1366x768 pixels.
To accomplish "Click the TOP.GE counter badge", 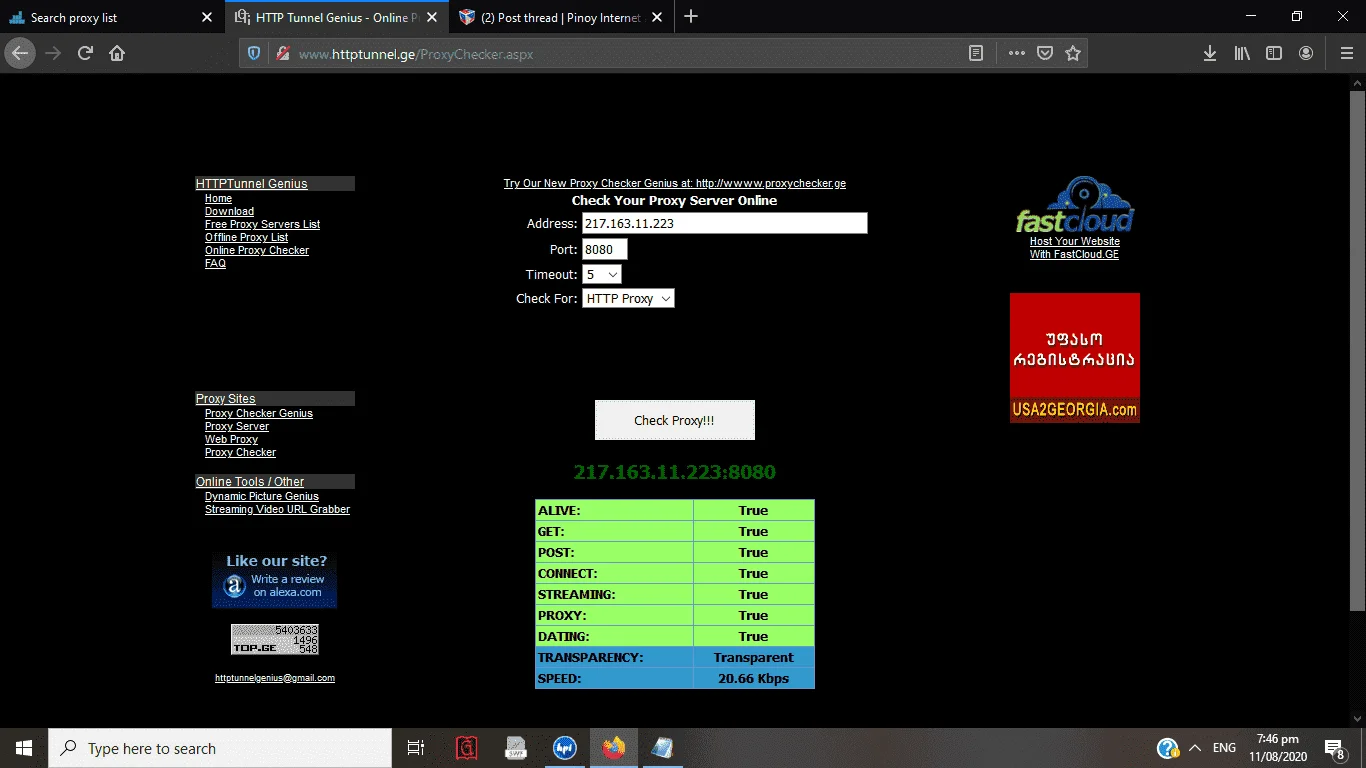I will [x=275, y=639].
